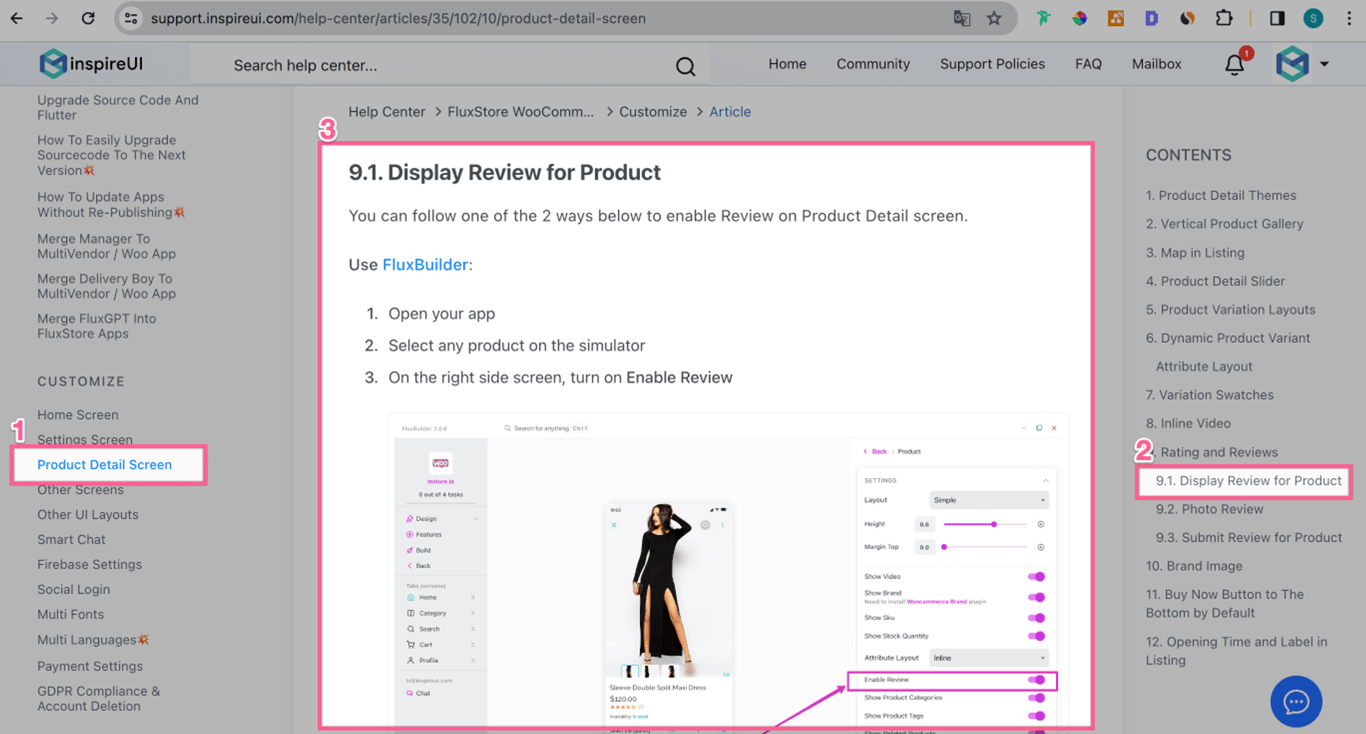Open the FAQ page

click(x=1088, y=64)
